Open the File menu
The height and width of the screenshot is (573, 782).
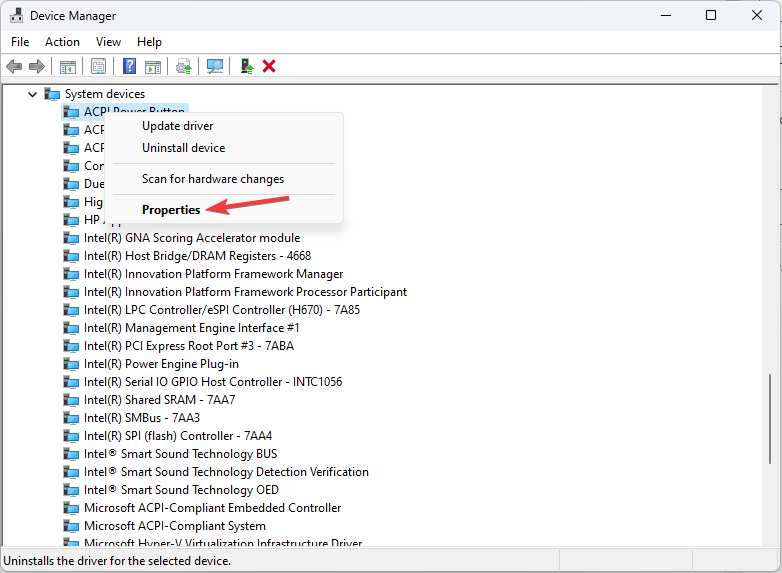tap(20, 42)
